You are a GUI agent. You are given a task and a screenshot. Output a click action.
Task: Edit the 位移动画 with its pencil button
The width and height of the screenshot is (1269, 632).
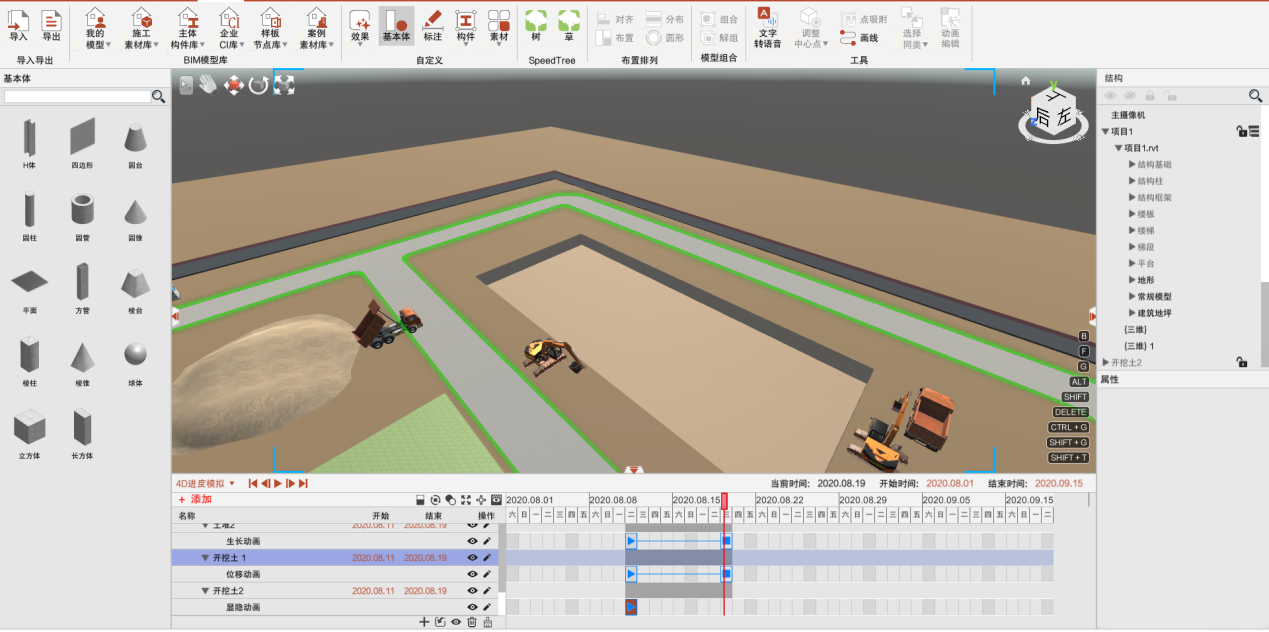[x=487, y=573]
